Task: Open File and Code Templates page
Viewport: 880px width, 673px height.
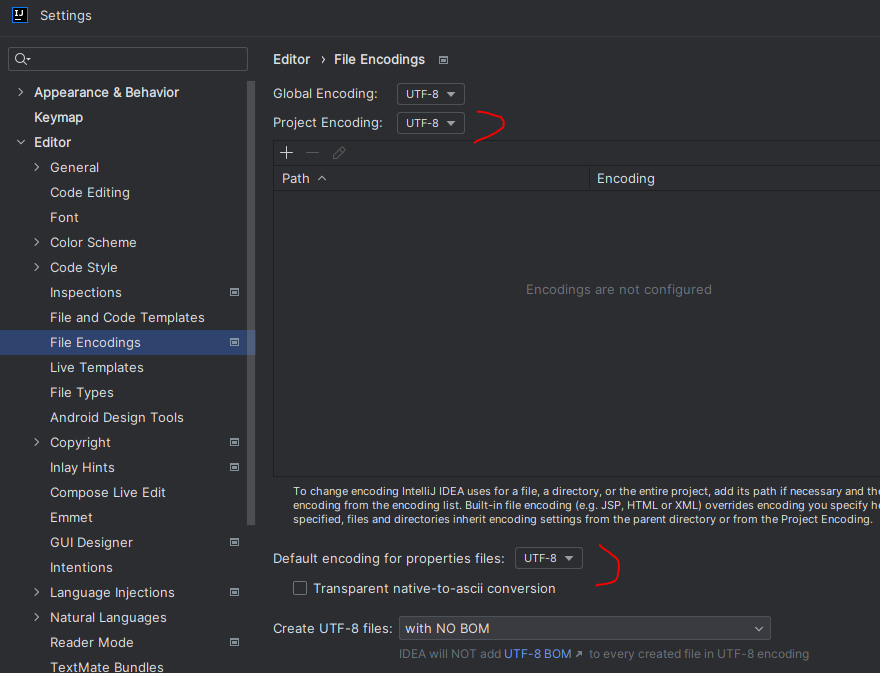Action: click(x=127, y=318)
